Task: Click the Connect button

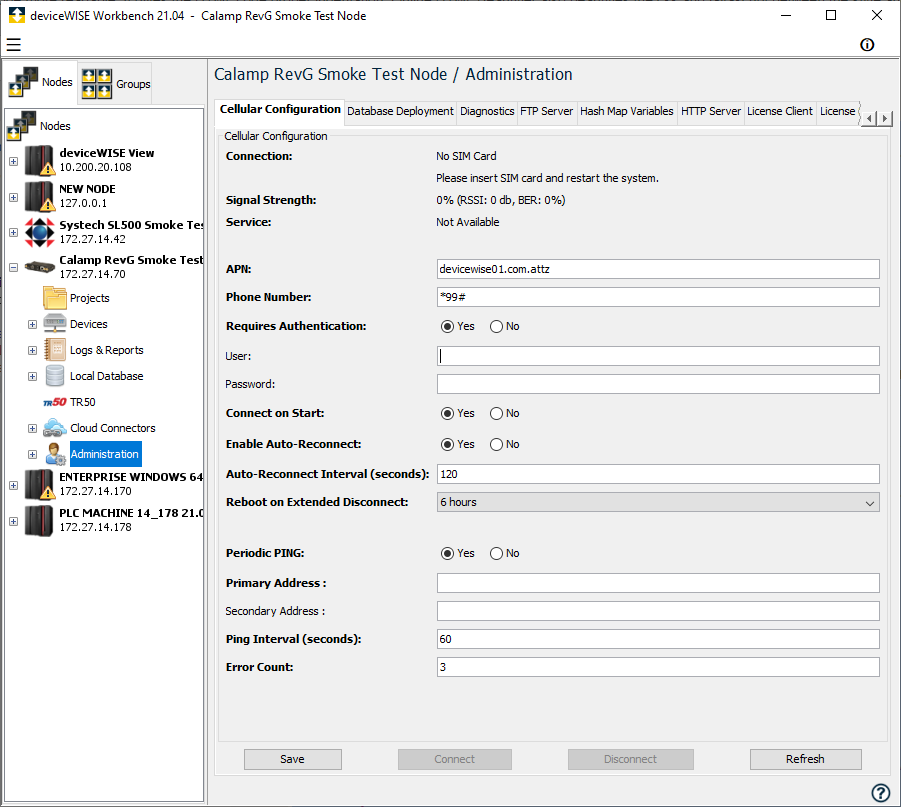Action: tap(455, 759)
